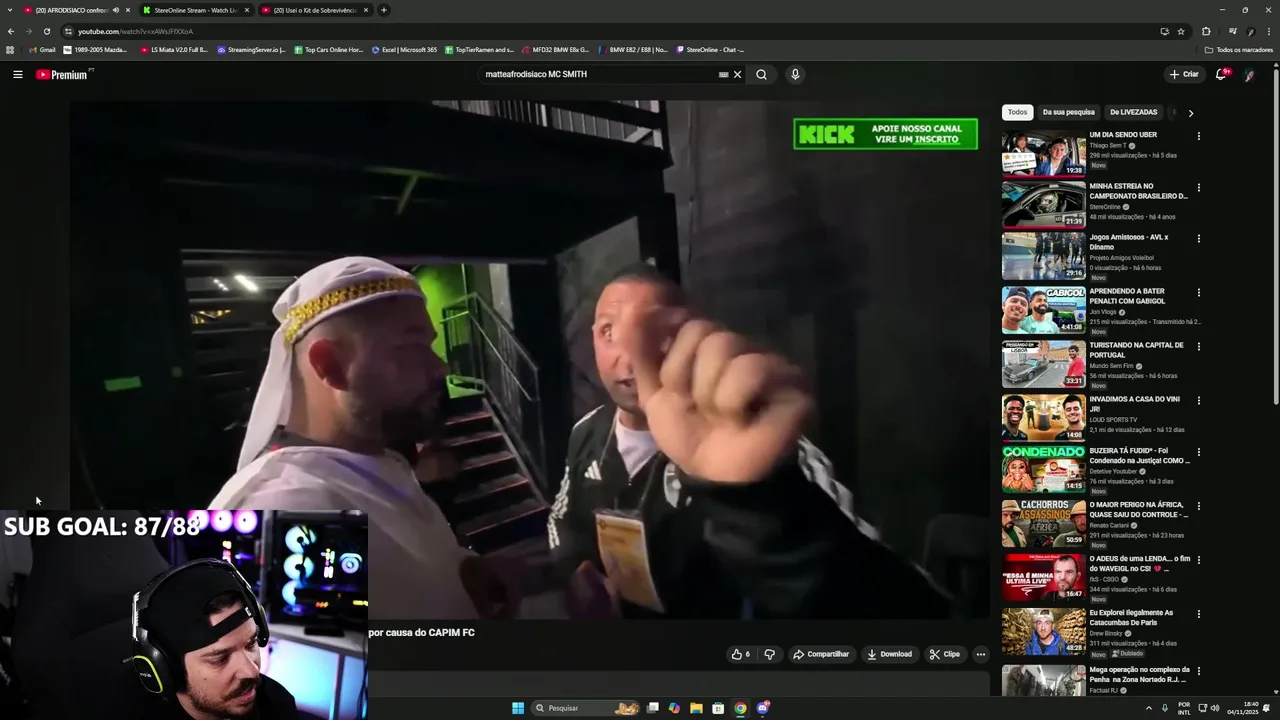Open the Chrome three-dot menu
Viewport: 1280px width, 720px height.
pyautogui.click(x=1269, y=31)
